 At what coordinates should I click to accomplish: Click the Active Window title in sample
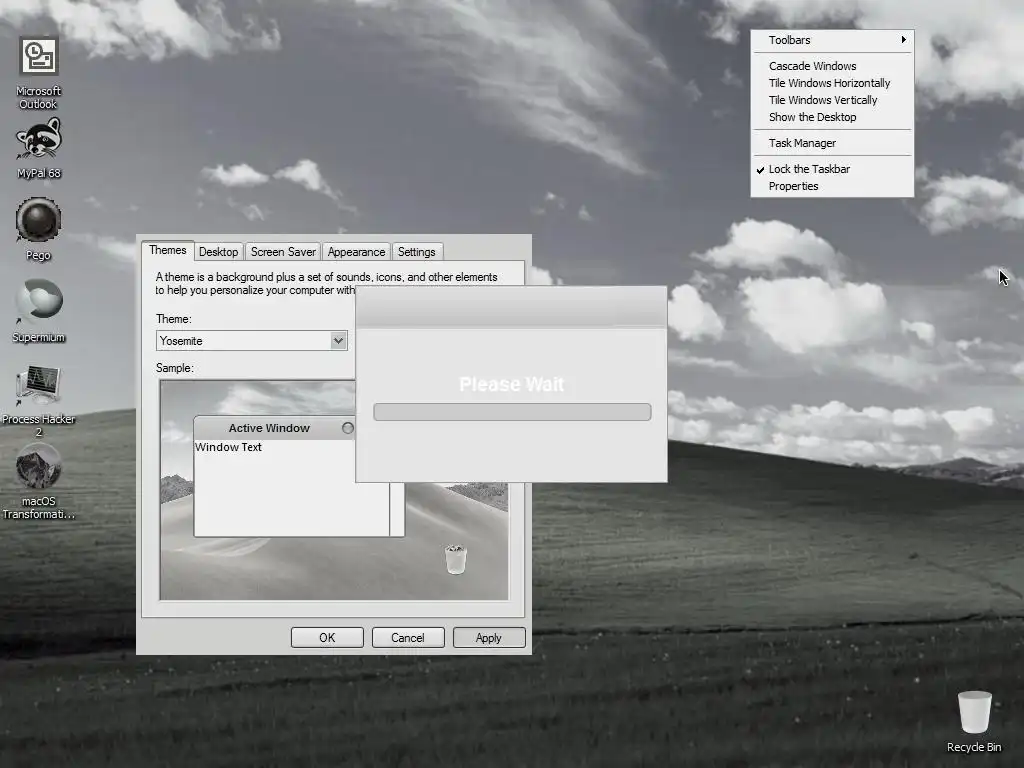pos(269,428)
